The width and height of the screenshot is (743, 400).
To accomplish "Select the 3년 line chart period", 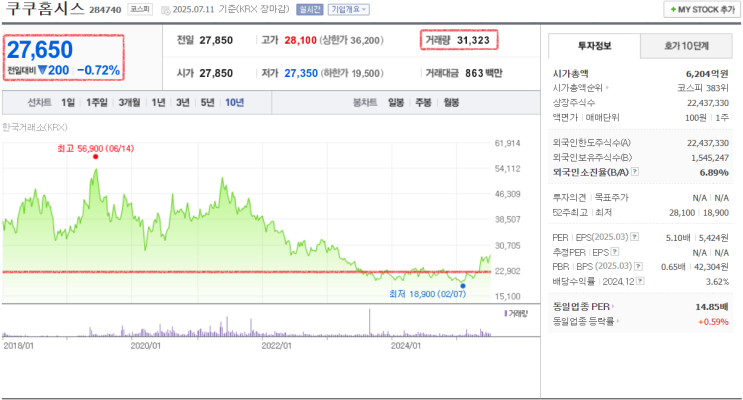I will coord(182,102).
